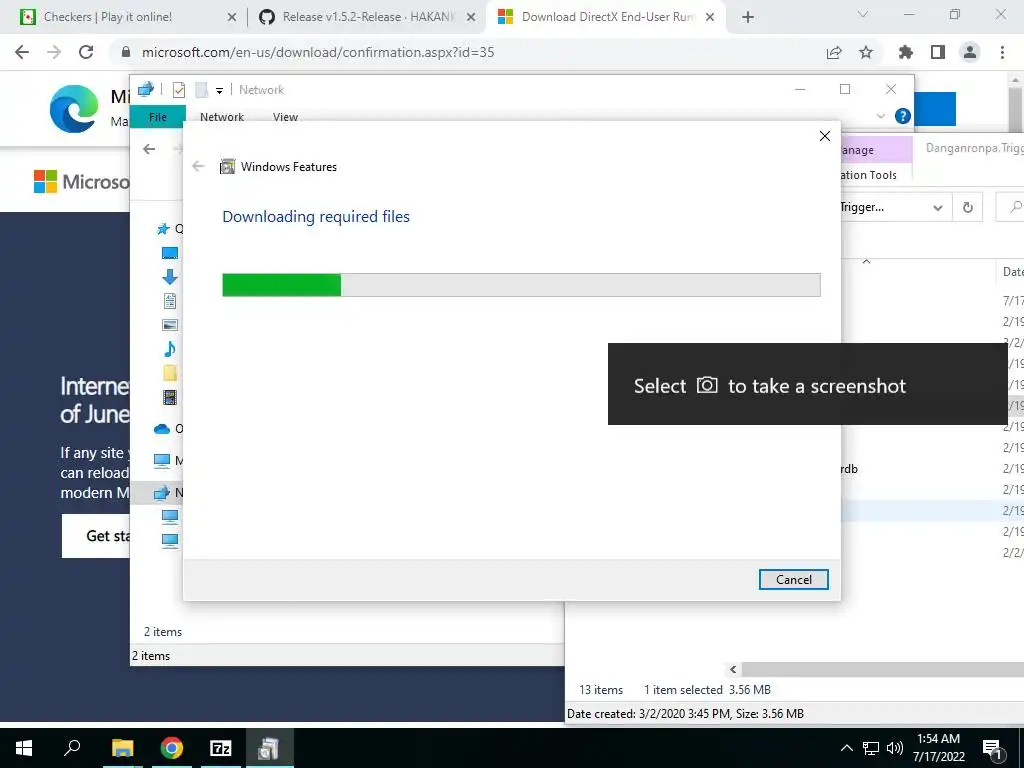Open Chrome from taskbar

(x=171, y=748)
